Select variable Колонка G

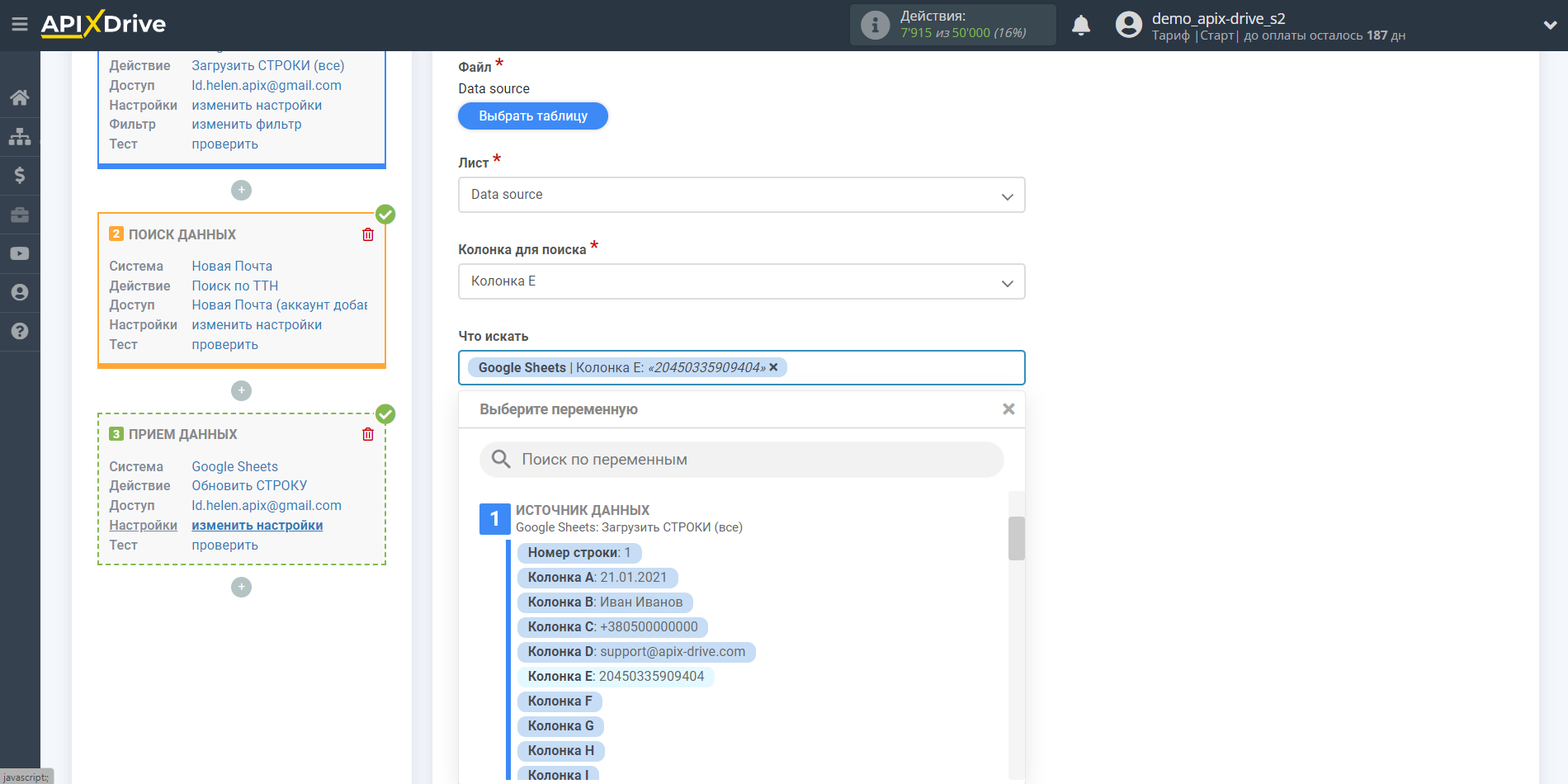(560, 726)
